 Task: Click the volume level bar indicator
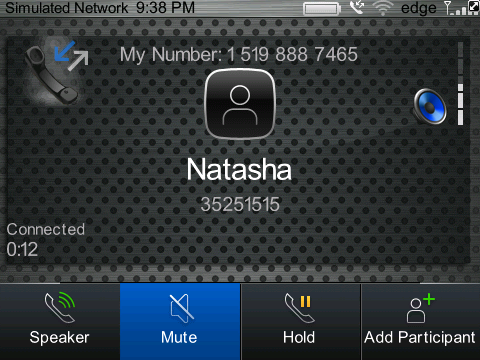click(x=460, y=83)
